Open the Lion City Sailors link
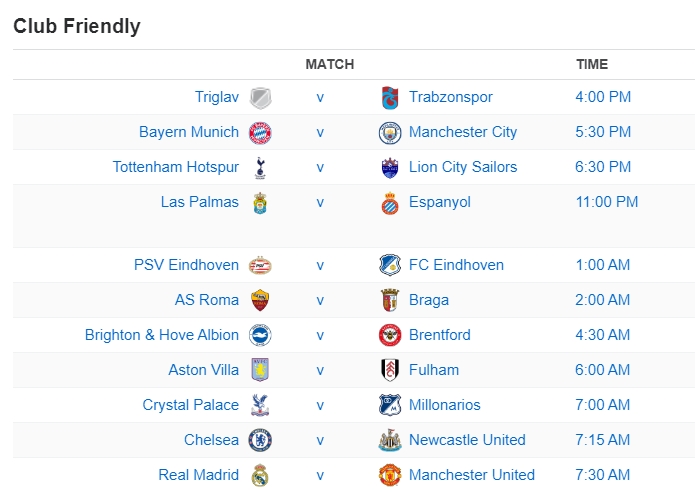The width and height of the screenshot is (695, 492). coord(463,167)
